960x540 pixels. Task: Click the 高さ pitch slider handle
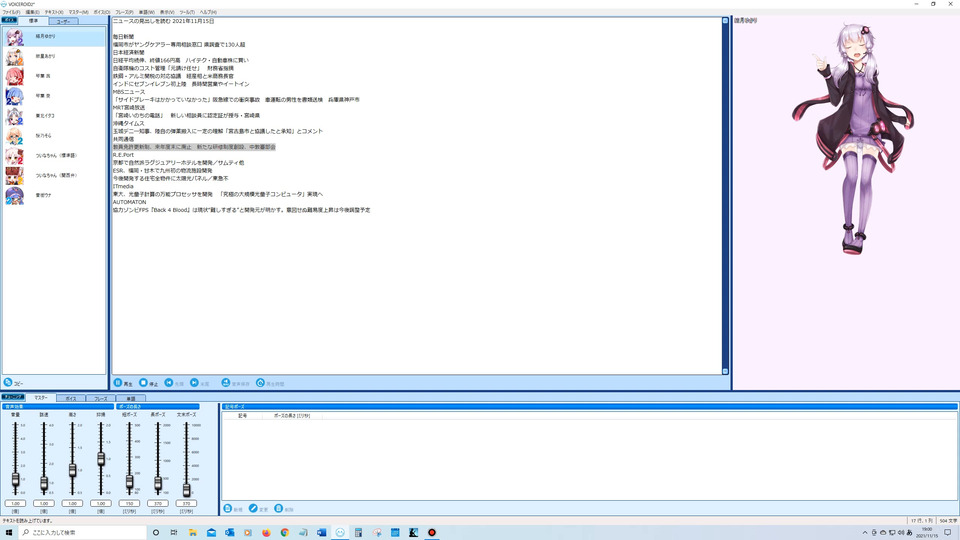point(72,470)
